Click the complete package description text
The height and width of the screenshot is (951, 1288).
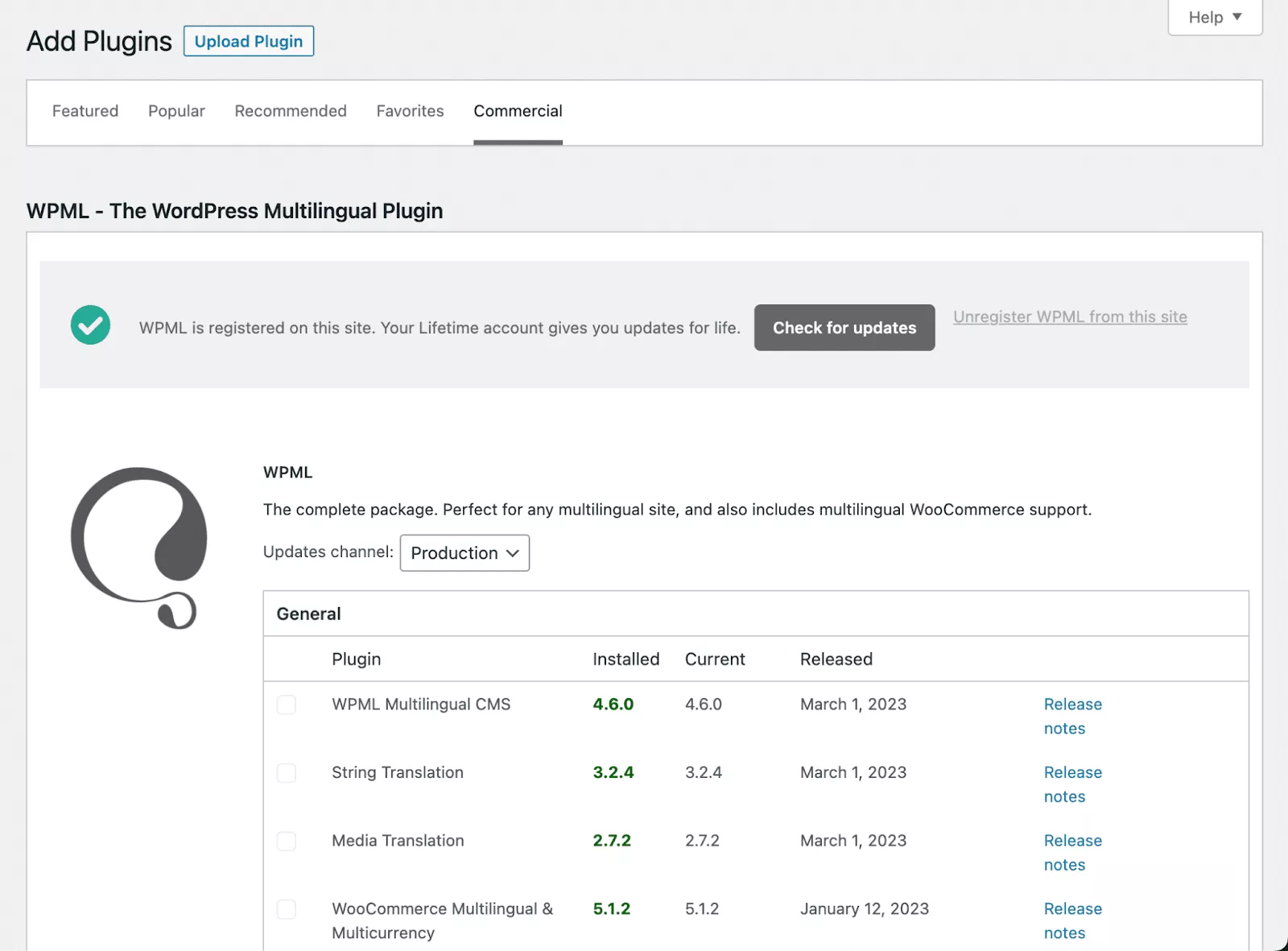click(677, 510)
